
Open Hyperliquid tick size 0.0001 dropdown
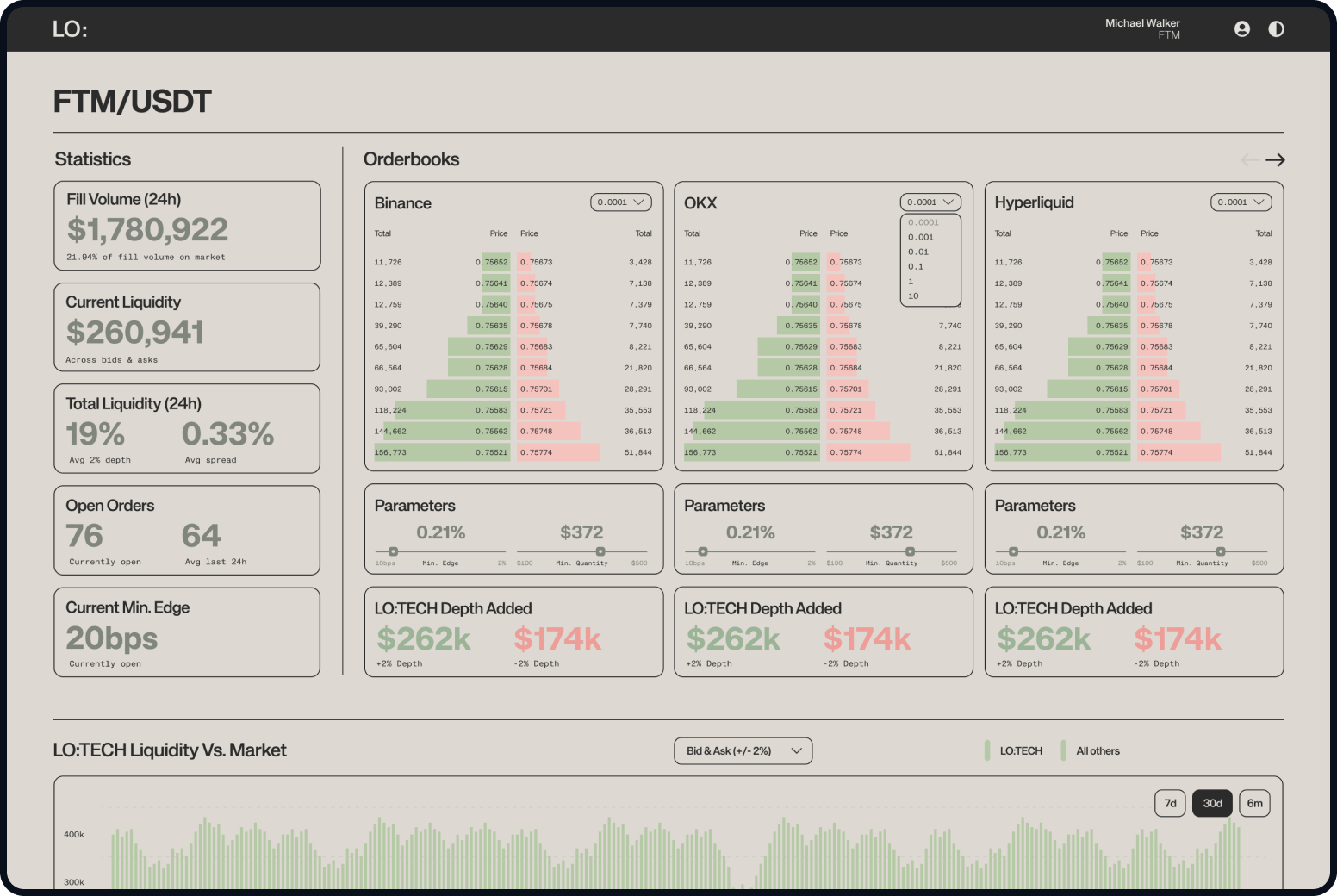(x=1241, y=202)
